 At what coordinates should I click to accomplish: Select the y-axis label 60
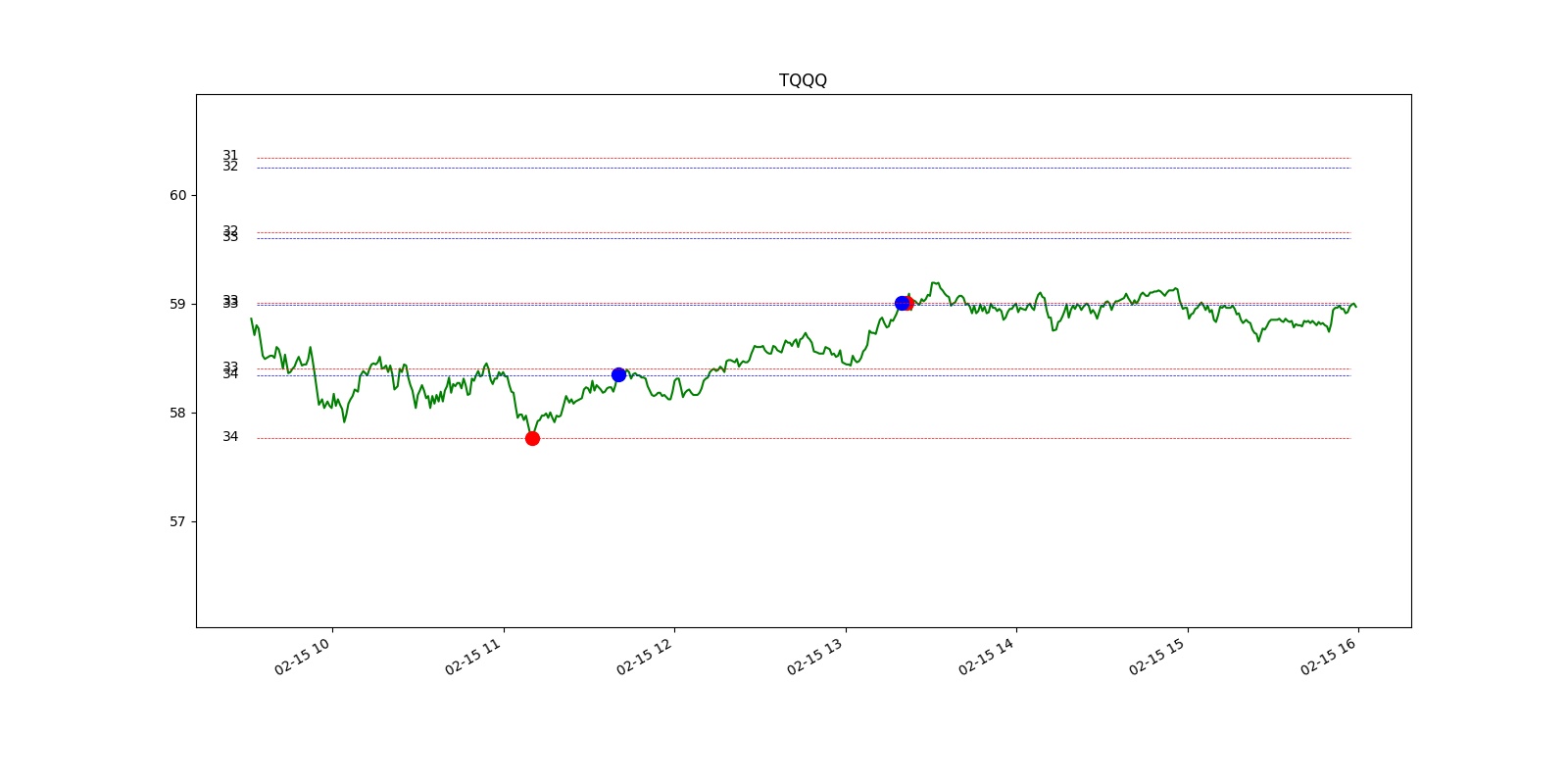click(x=177, y=195)
